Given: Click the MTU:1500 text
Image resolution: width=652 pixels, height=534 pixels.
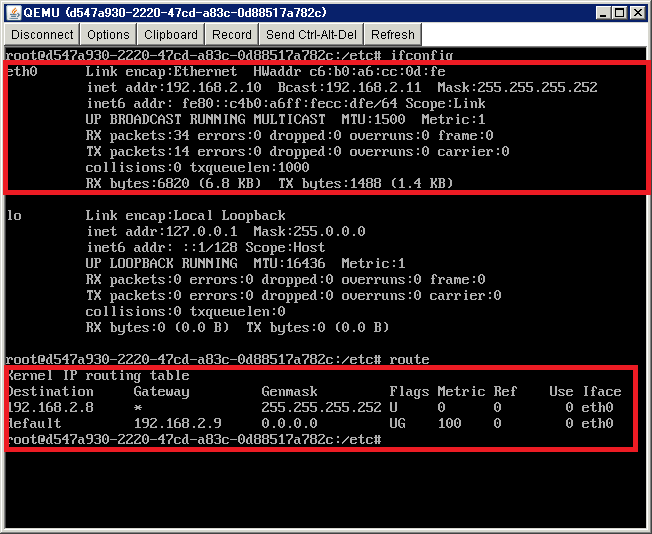Looking at the screenshot, I should tap(373, 119).
